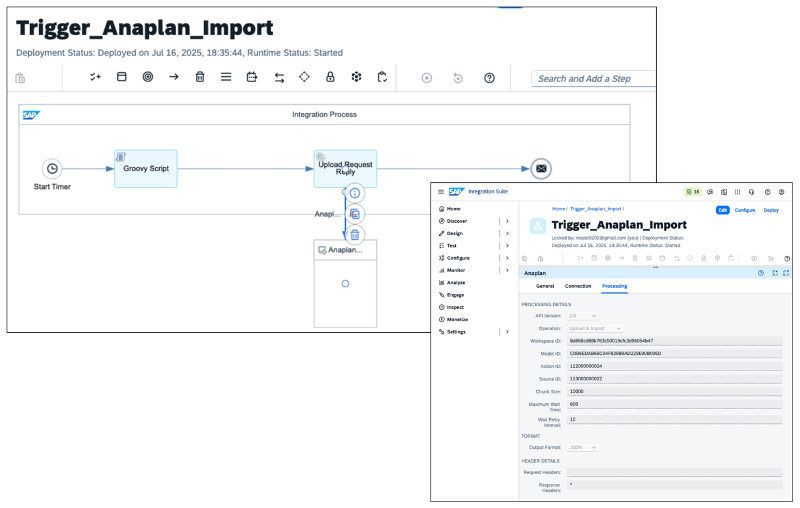Follow the Trigger_Anaplan_Import breadcrumb link
Image resolution: width=800 pixels, height=508 pixels.
595,209
